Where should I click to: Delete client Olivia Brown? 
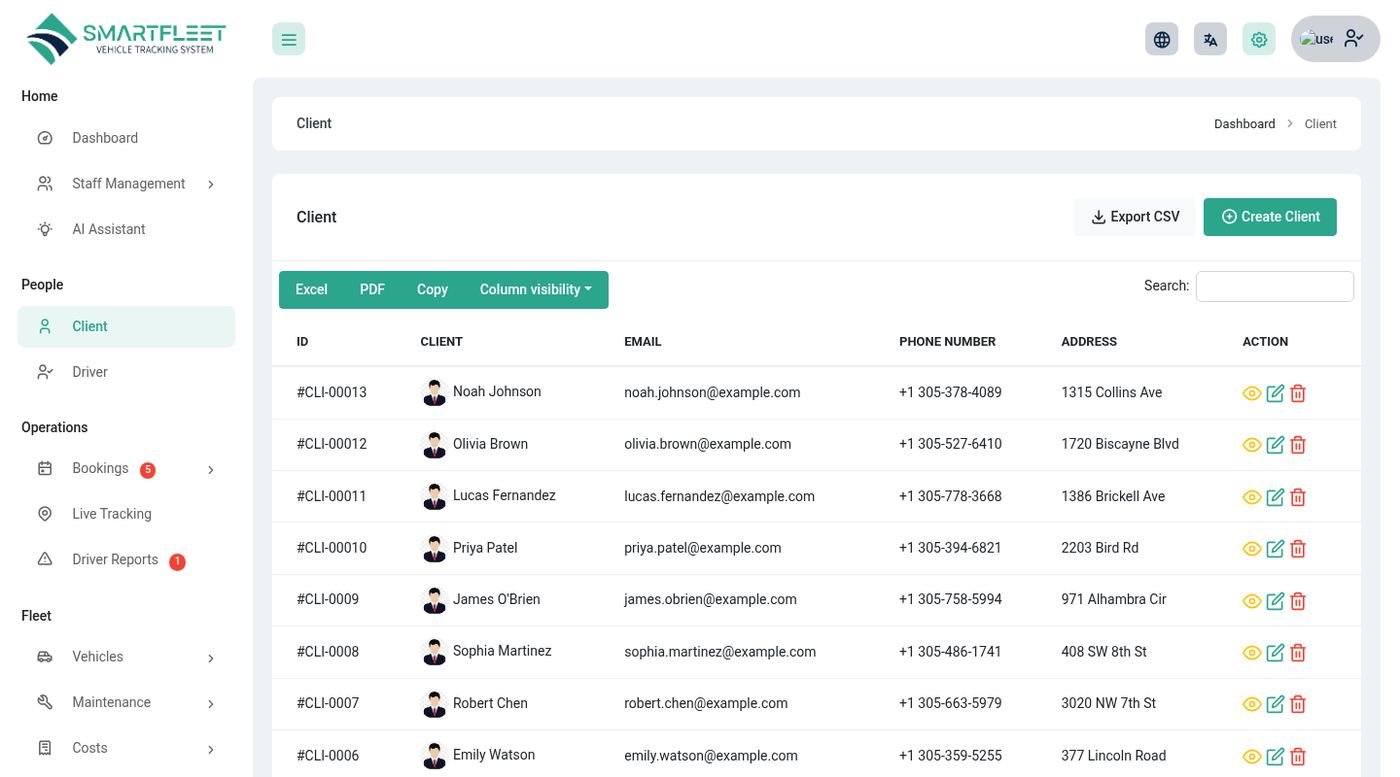point(1298,445)
